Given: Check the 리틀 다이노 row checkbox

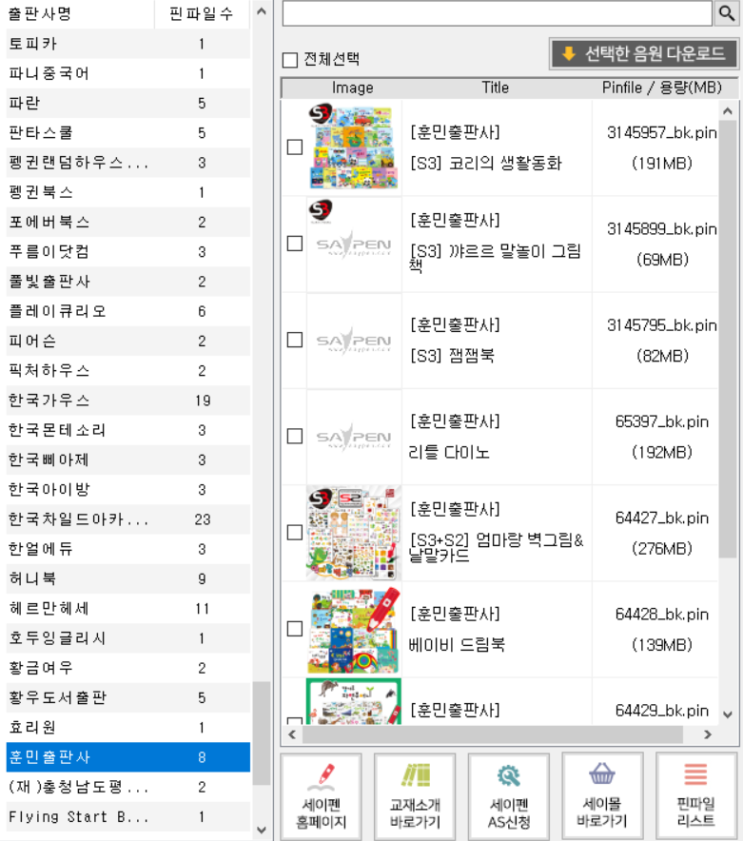Looking at the screenshot, I should click(295, 436).
